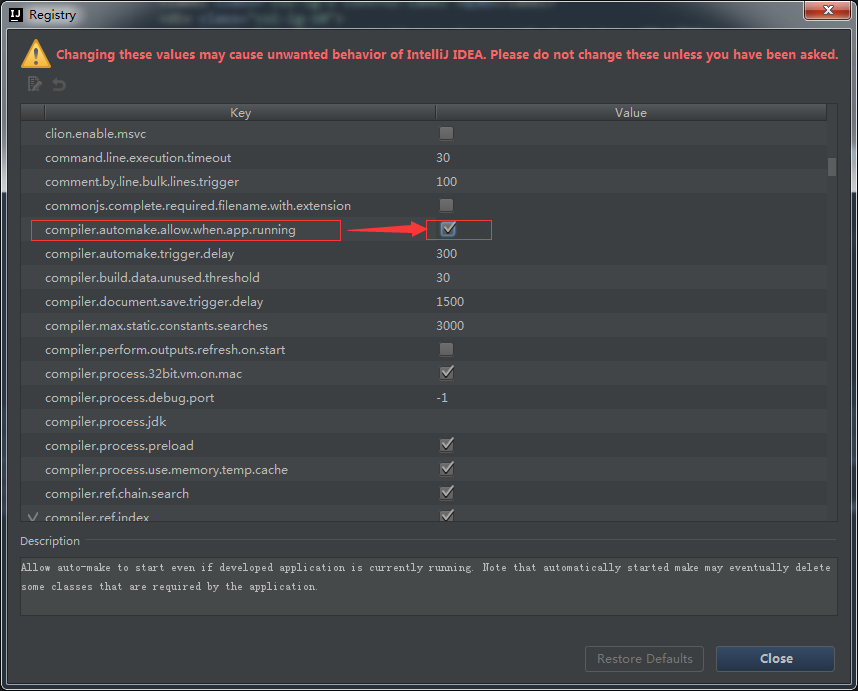858x691 pixels.
Task: Select compiler.max.static.constants.searches key
Action: tap(156, 326)
